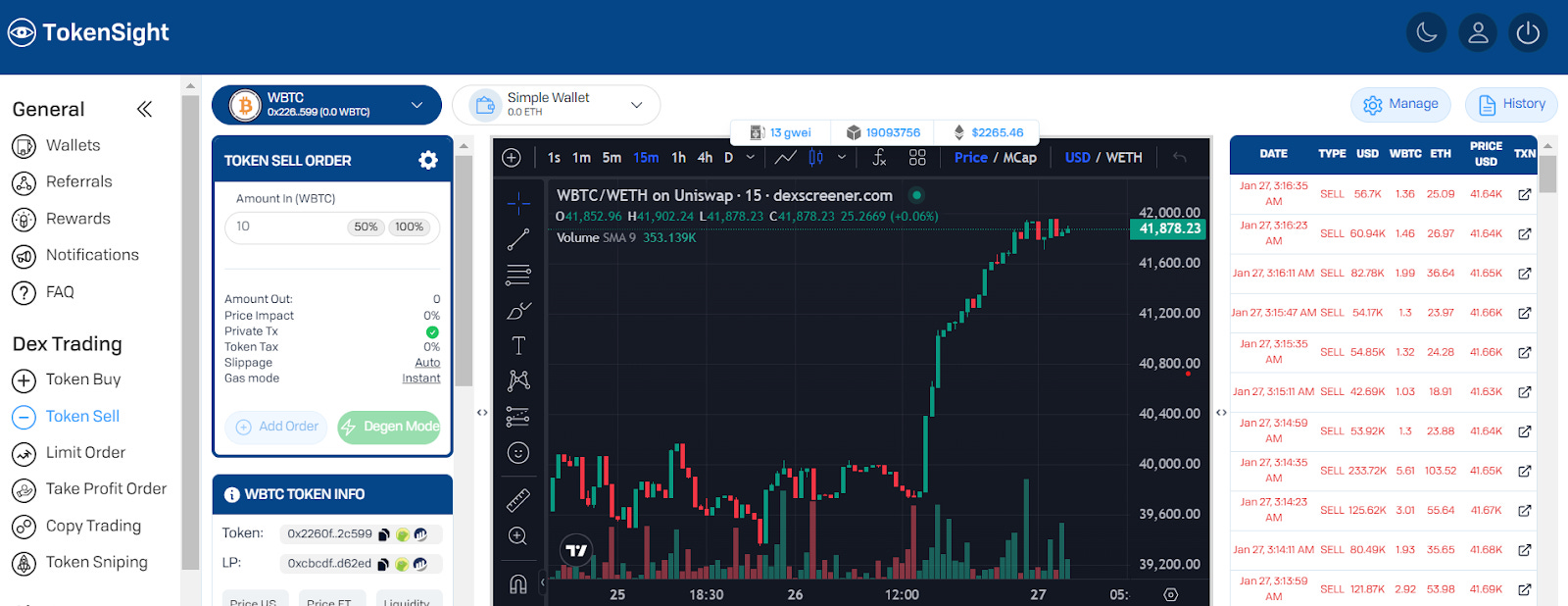Click the Degen Mode button
1568x606 pixels.
tap(389, 427)
